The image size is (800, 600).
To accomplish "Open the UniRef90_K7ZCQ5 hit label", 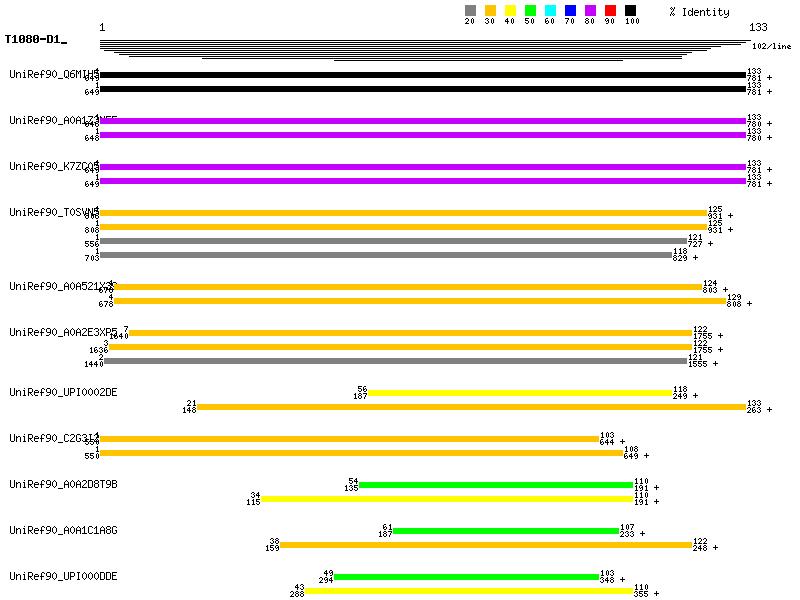I will click(x=53, y=166).
